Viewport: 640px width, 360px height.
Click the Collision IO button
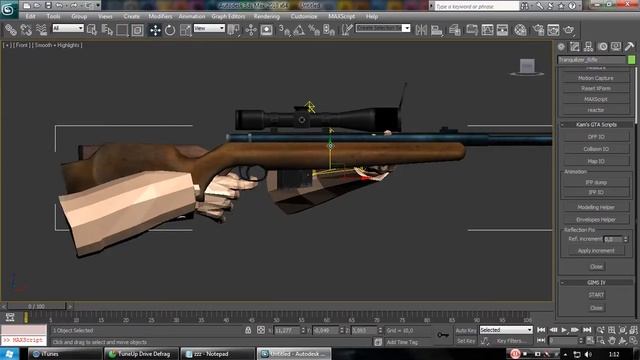(x=596, y=149)
